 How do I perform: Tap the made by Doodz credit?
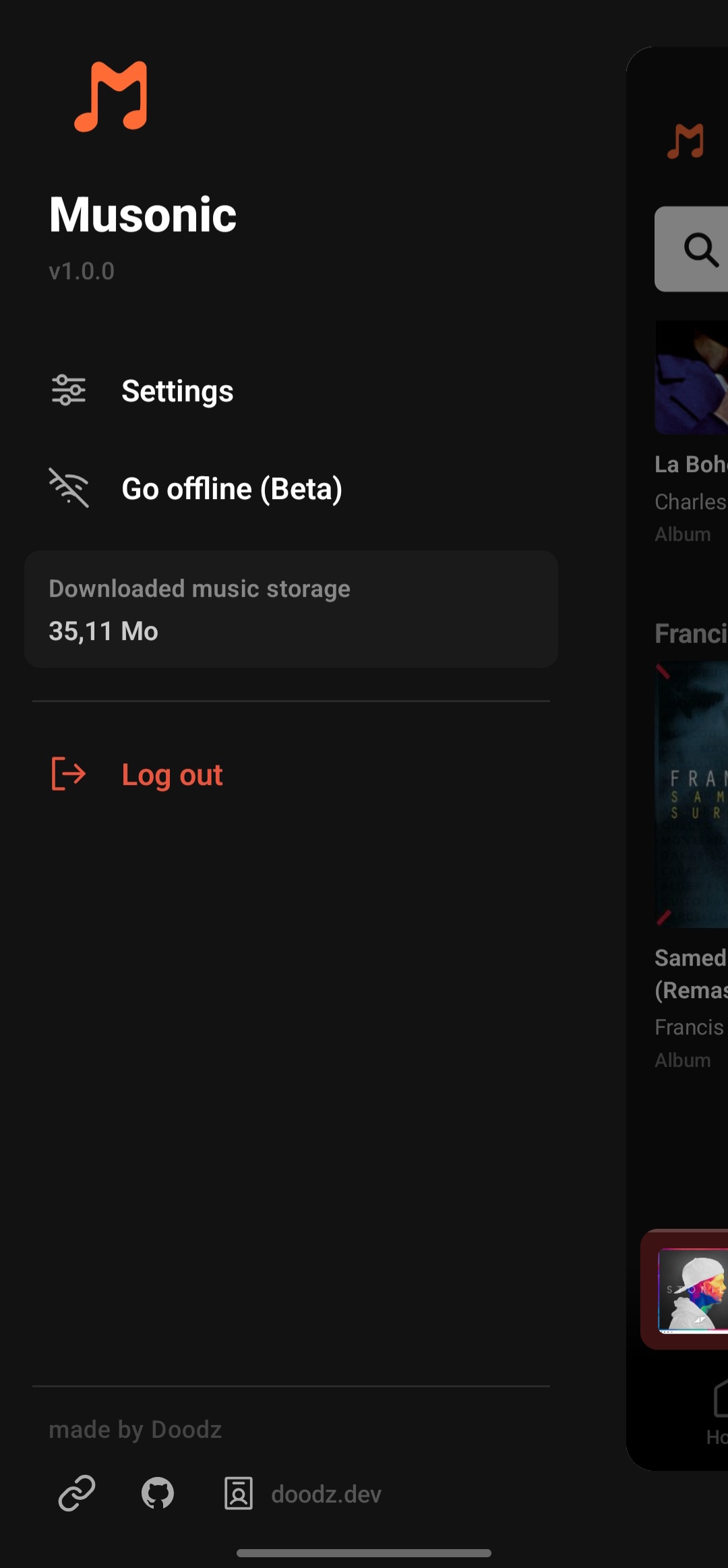point(135,1430)
